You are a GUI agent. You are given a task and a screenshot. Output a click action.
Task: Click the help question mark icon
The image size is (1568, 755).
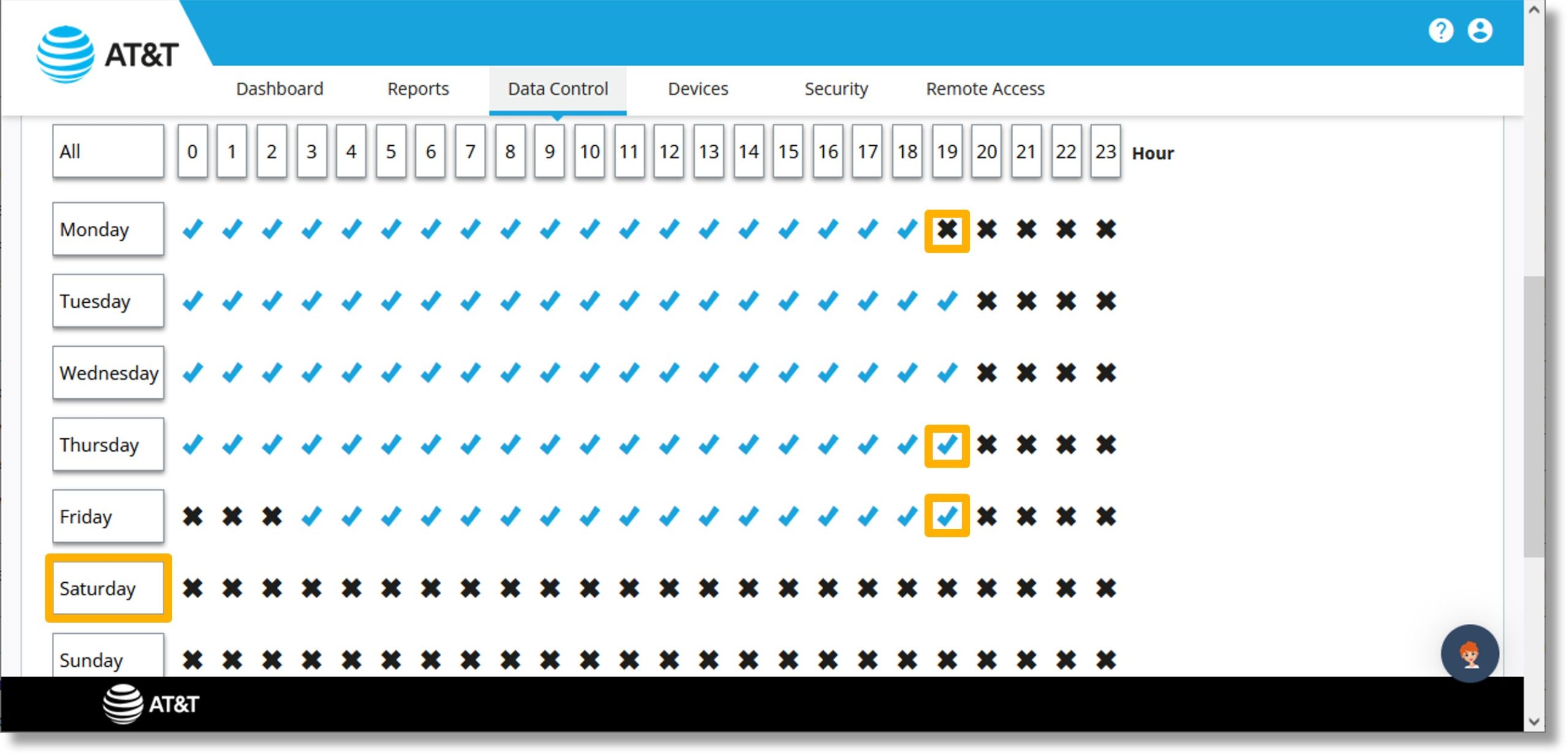(x=1445, y=30)
